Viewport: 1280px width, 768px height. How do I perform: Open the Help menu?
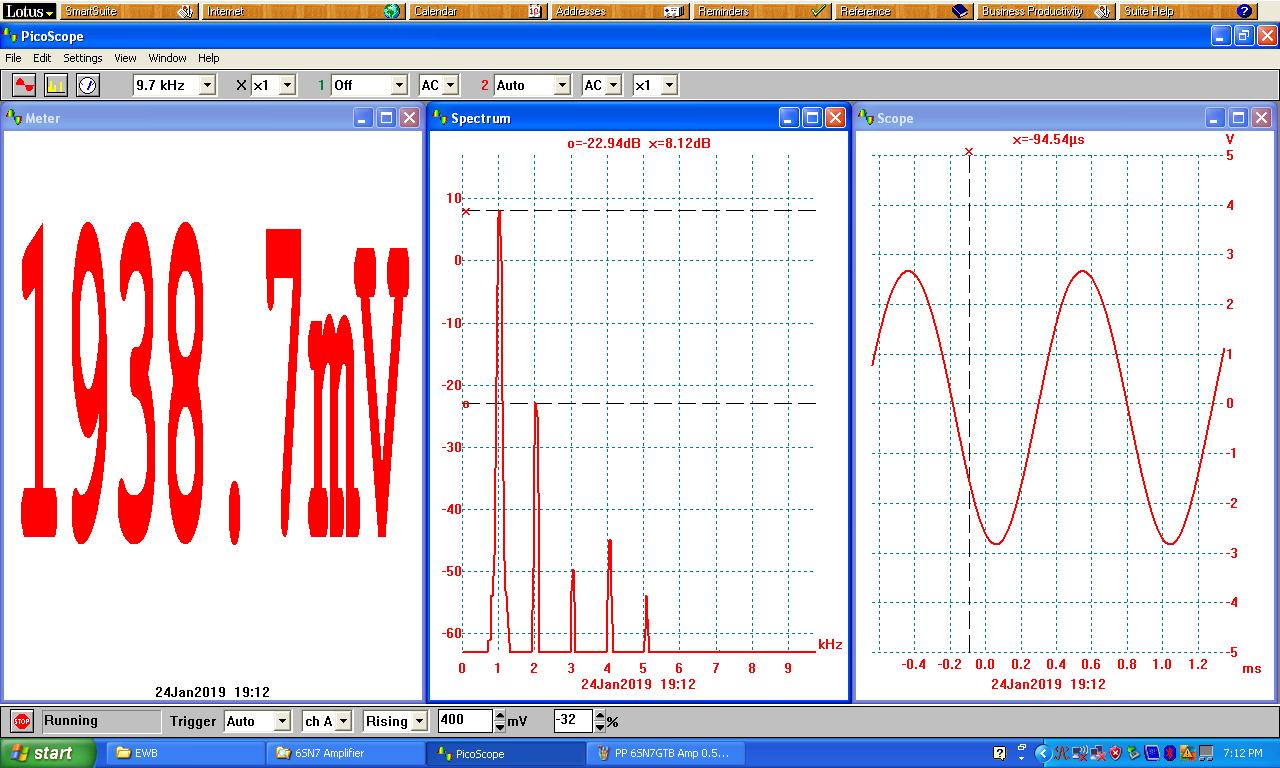208,58
